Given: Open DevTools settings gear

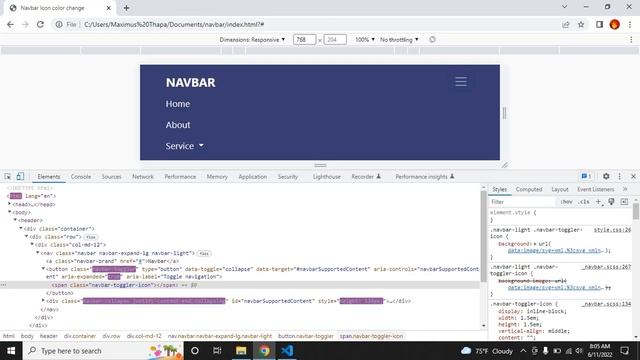Looking at the screenshot, I should point(606,176).
